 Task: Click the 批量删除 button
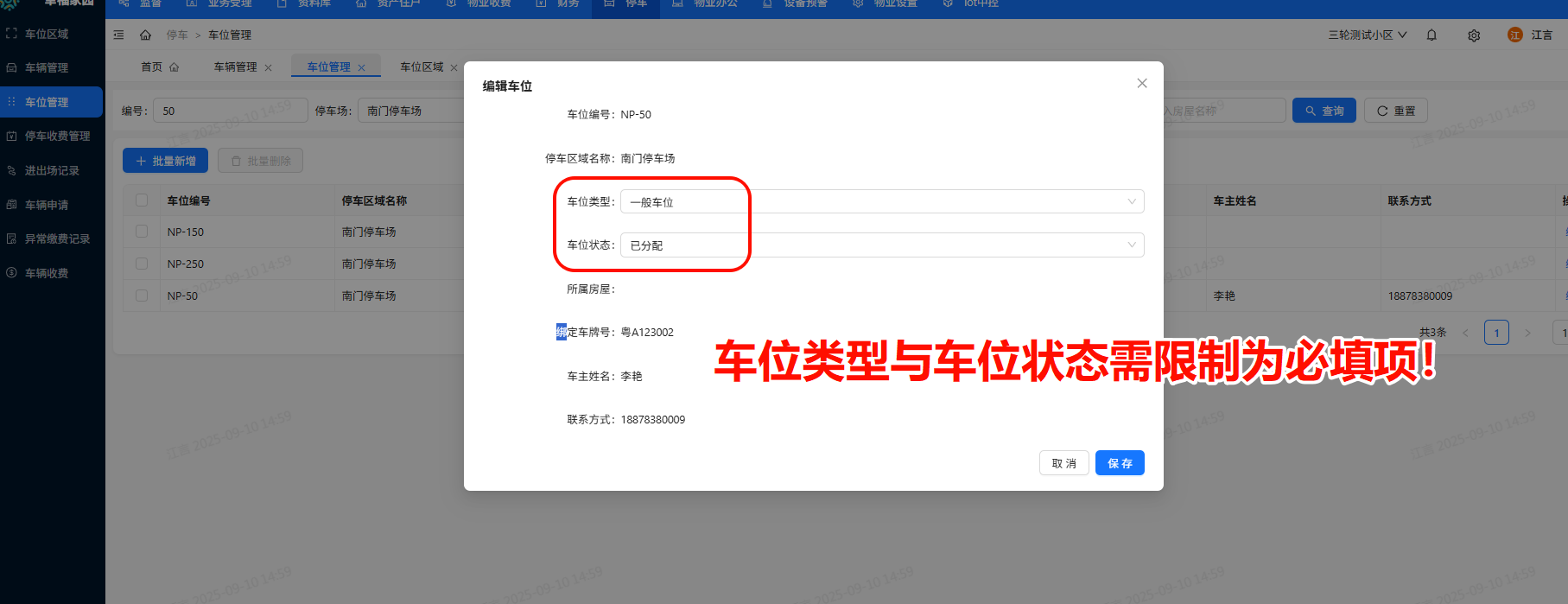click(x=260, y=161)
